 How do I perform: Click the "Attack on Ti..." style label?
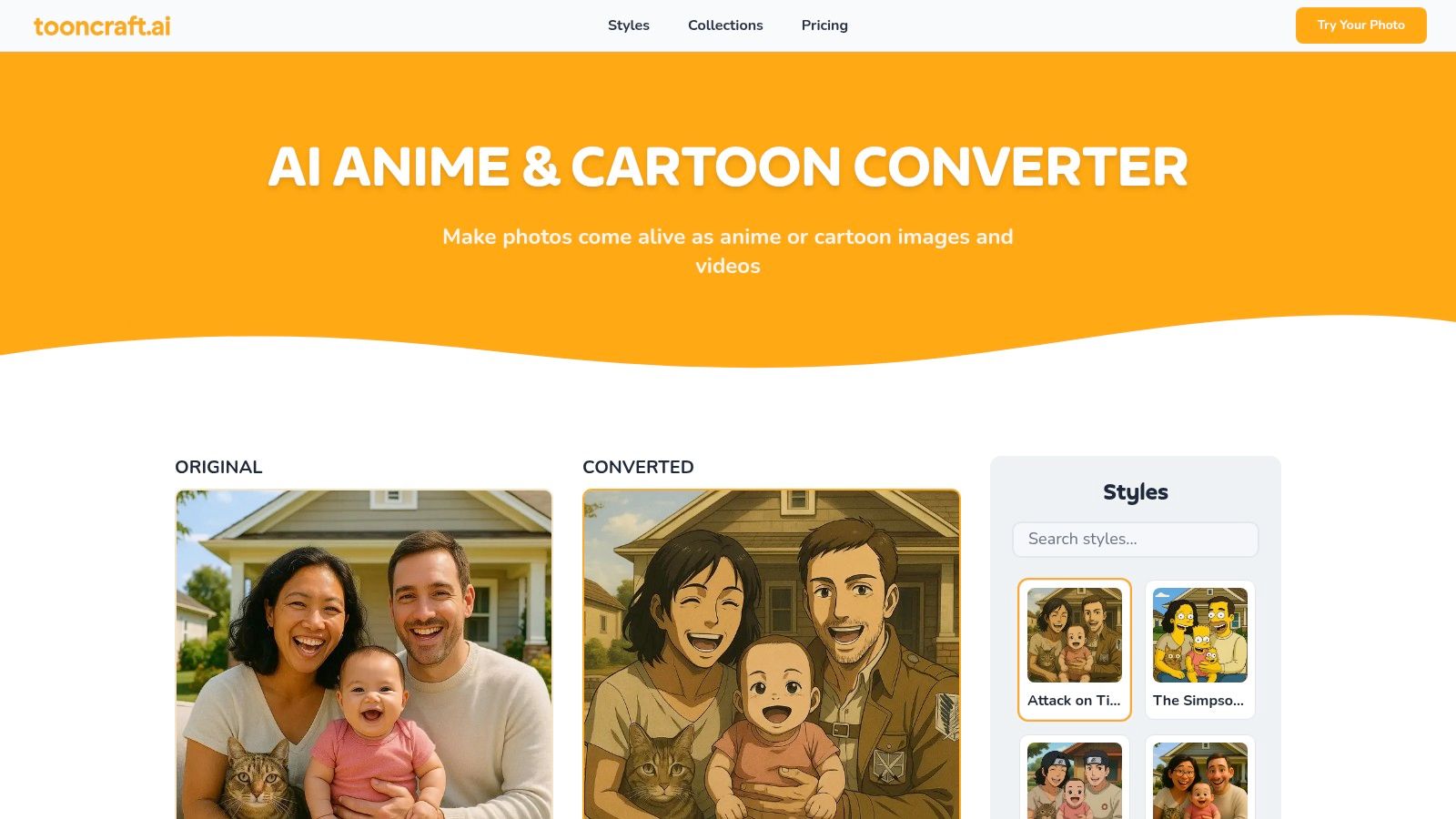pos(1074,701)
